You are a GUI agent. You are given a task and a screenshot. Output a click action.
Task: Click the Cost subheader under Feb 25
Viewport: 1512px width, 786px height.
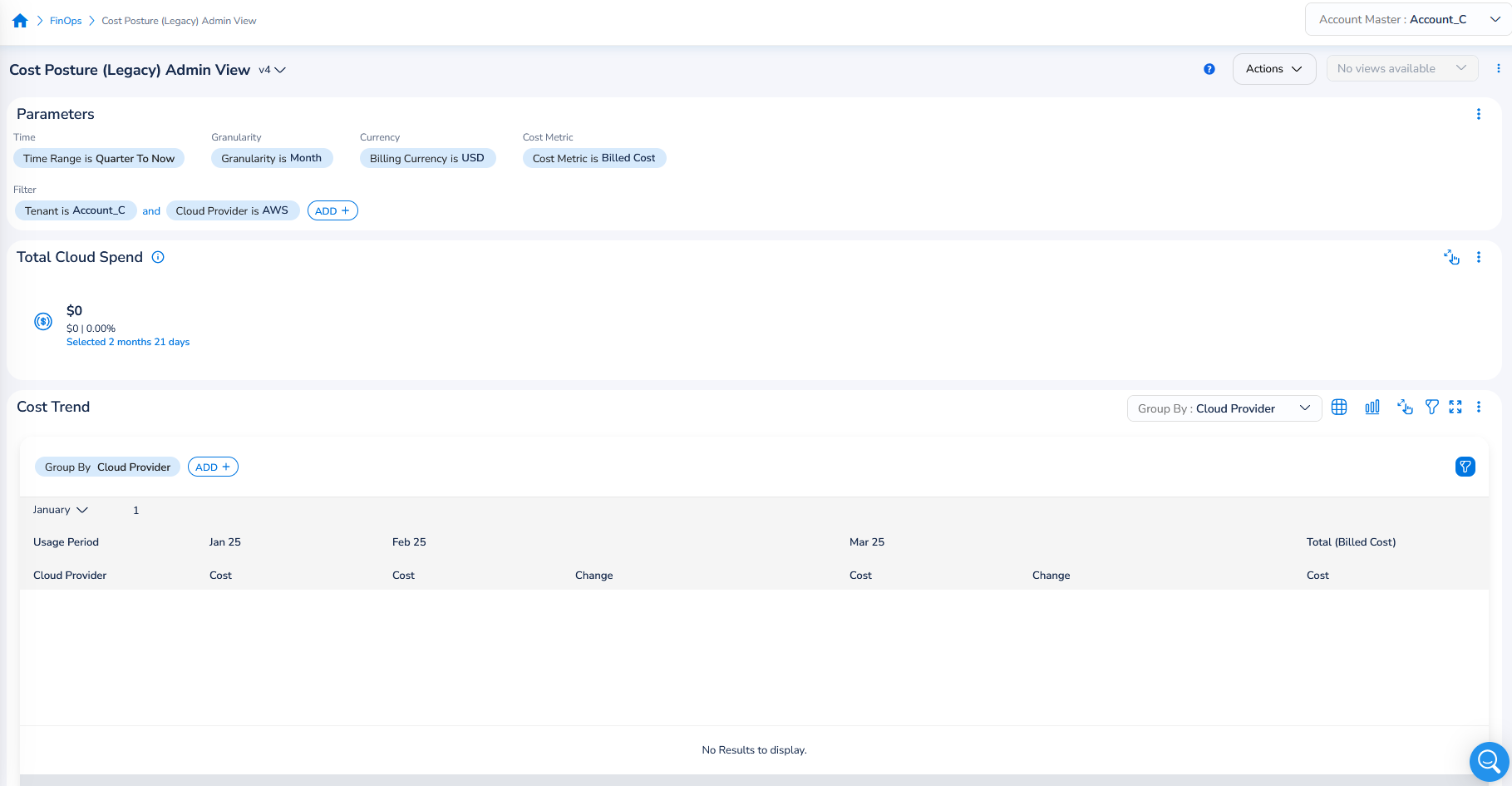[403, 576]
